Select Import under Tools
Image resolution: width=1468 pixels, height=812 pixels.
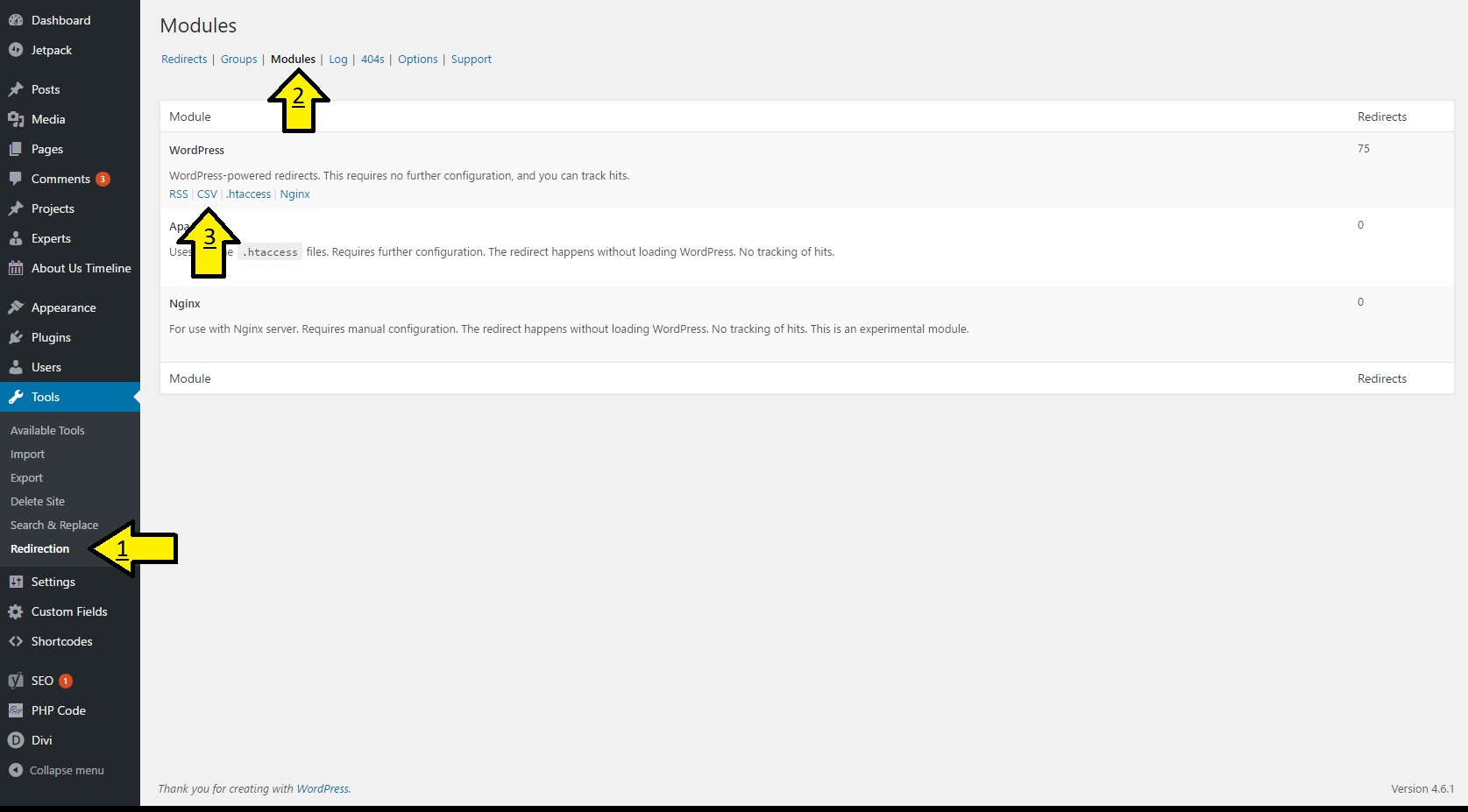(x=27, y=454)
